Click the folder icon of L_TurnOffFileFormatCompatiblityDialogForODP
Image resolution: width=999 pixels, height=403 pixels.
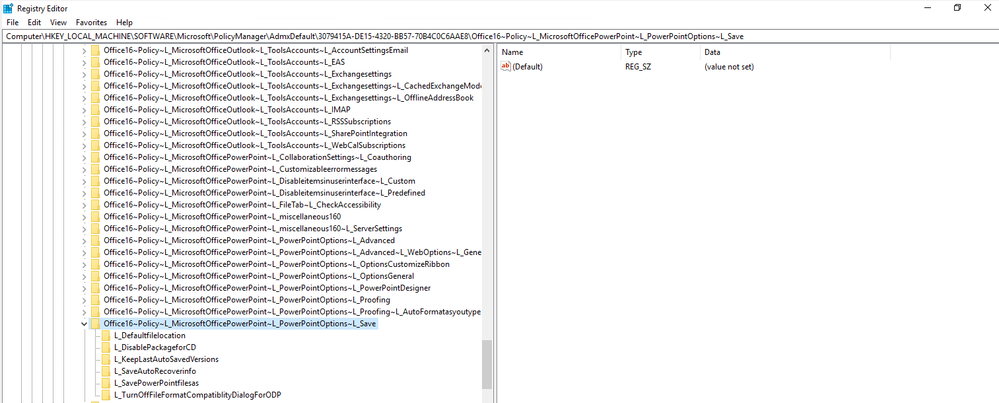pyautogui.click(x=105, y=395)
